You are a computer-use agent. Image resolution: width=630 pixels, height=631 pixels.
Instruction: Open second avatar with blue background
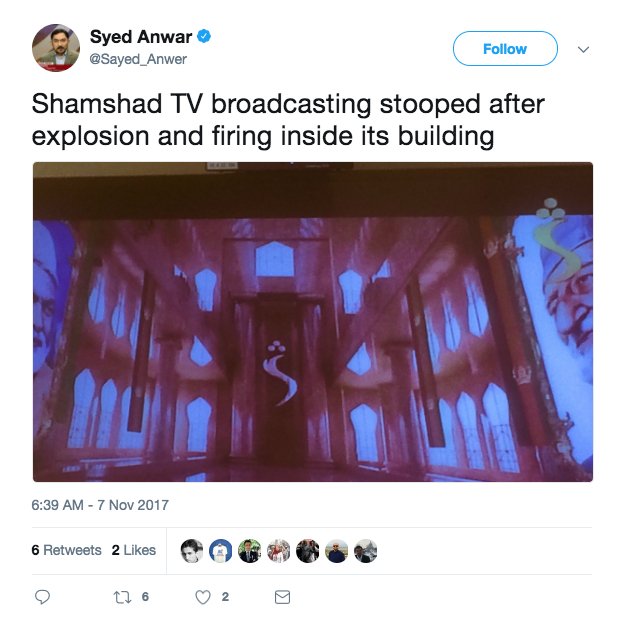[221, 551]
